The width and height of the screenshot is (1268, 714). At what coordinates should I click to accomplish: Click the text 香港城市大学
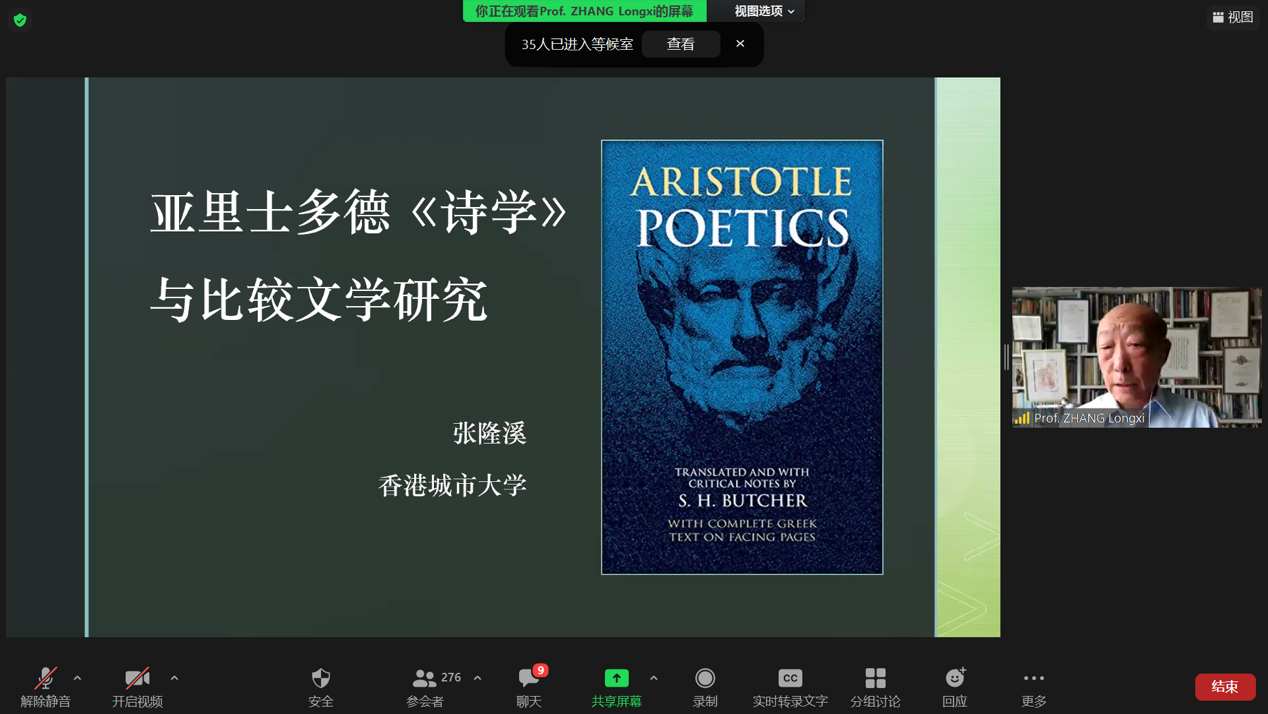click(x=452, y=485)
